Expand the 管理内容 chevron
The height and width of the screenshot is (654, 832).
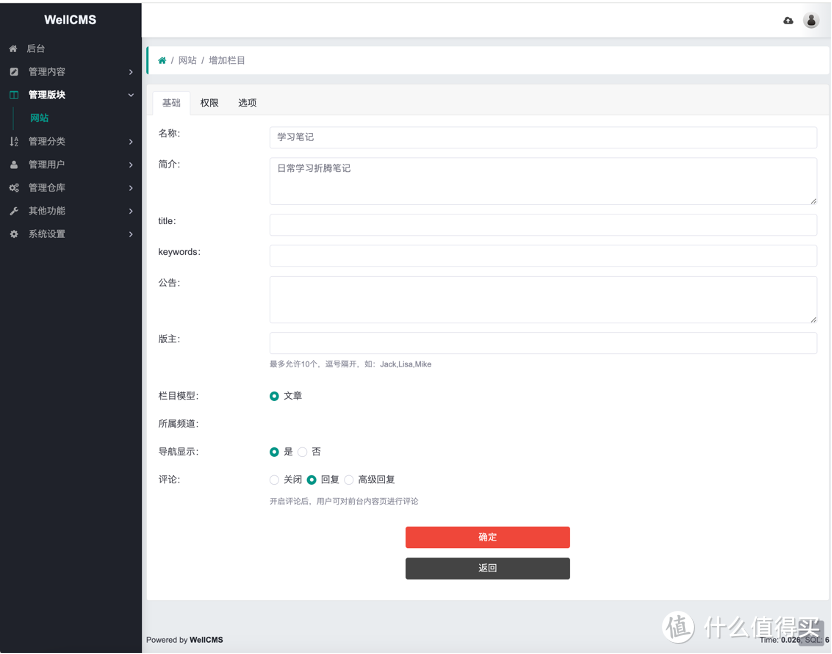tap(131, 72)
